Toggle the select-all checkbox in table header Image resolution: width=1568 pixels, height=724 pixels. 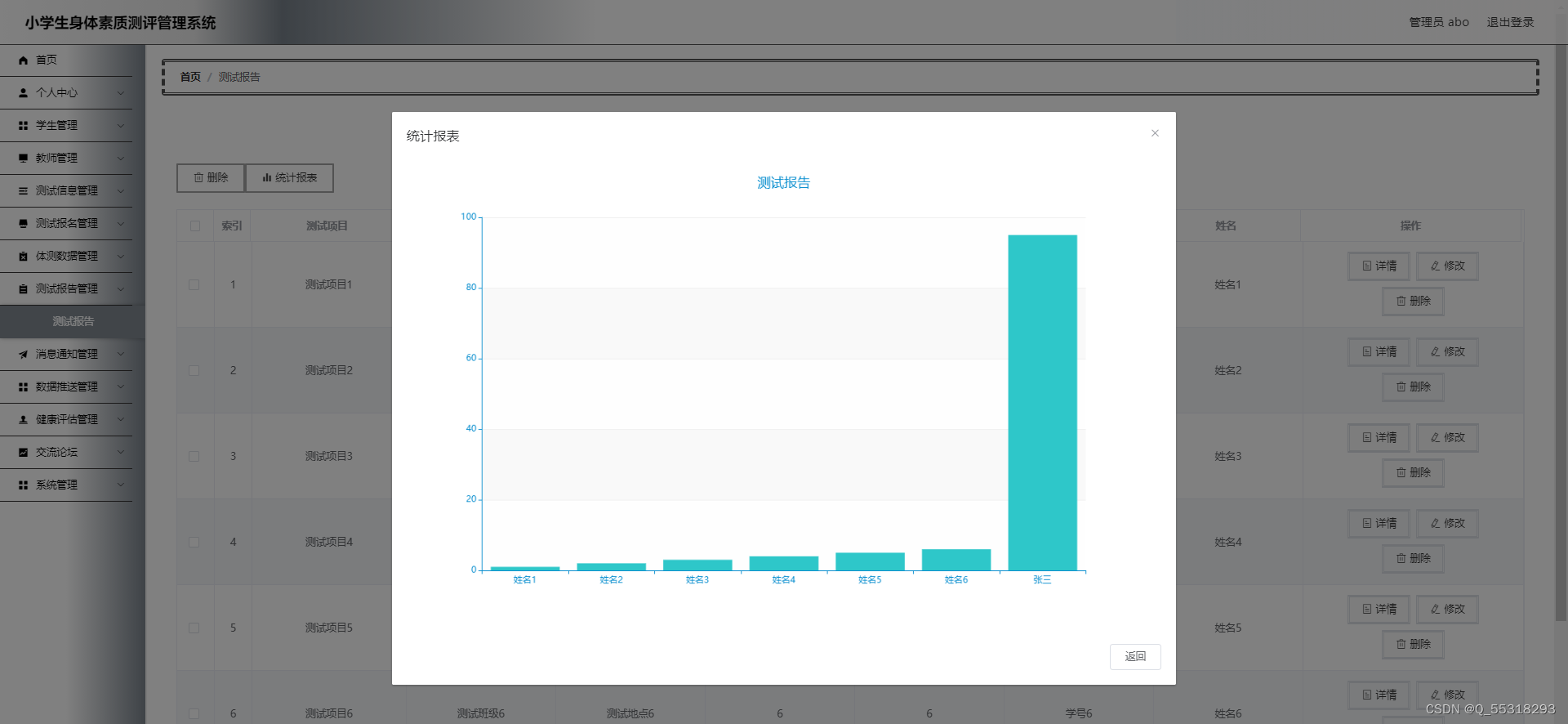(x=194, y=226)
